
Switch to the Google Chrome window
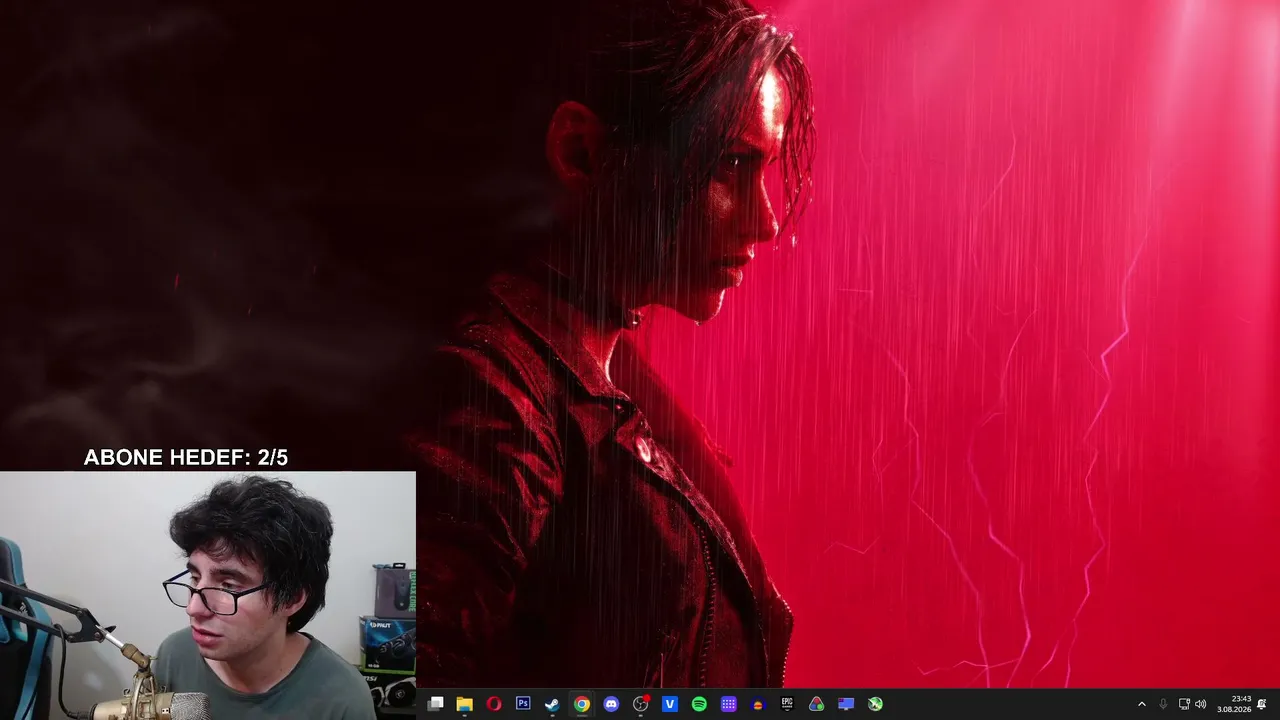tap(582, 704)
